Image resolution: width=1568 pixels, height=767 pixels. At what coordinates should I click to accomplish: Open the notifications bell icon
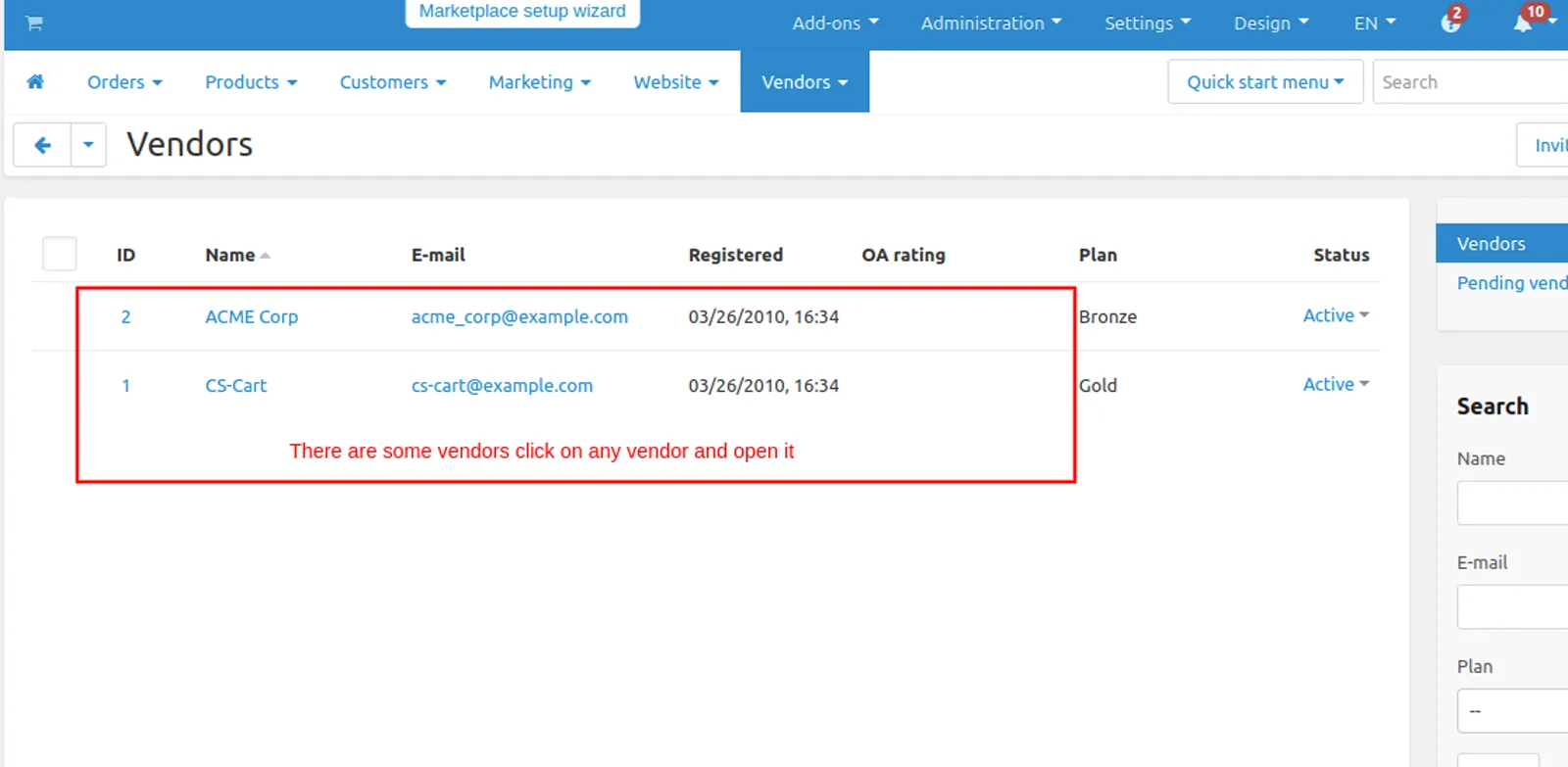1522,24
